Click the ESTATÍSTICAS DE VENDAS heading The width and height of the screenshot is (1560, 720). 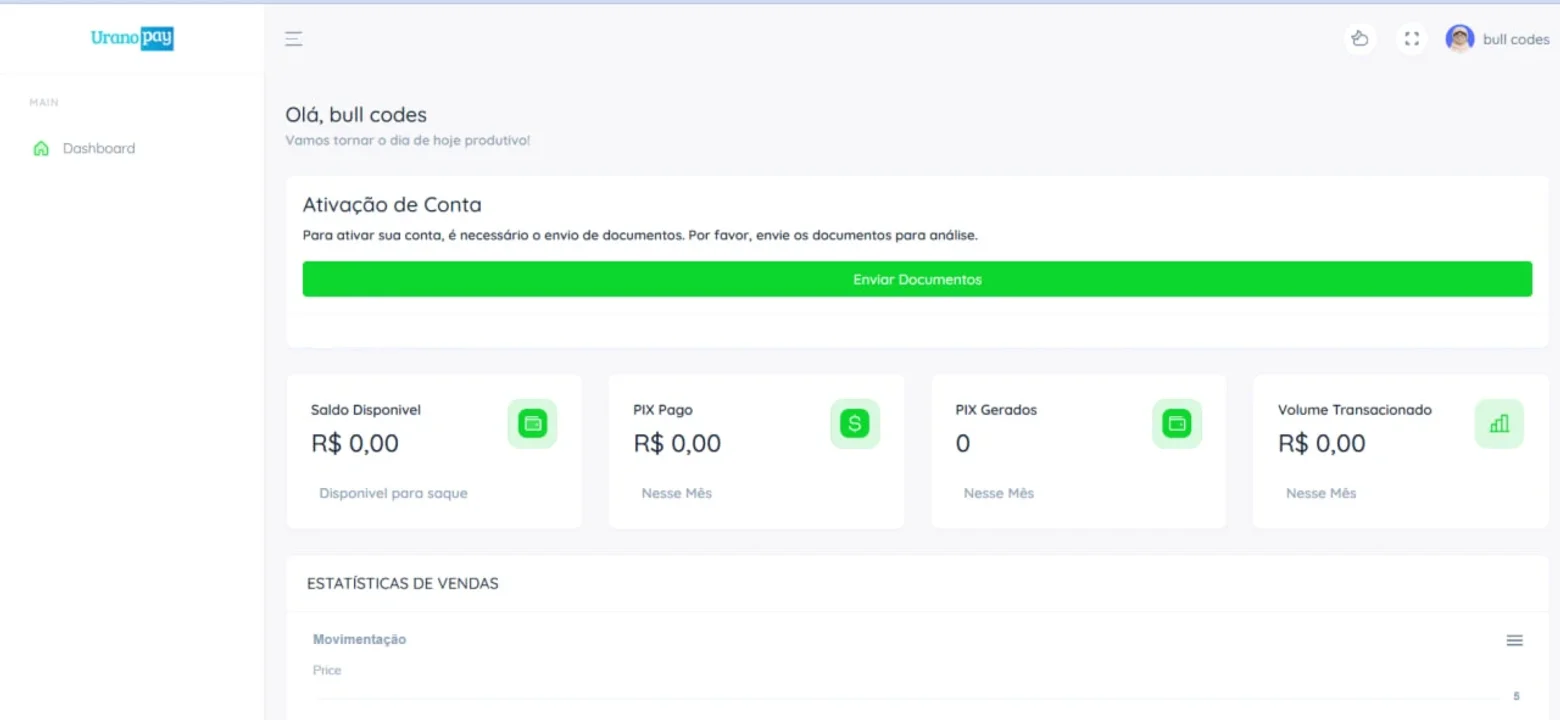402,583
